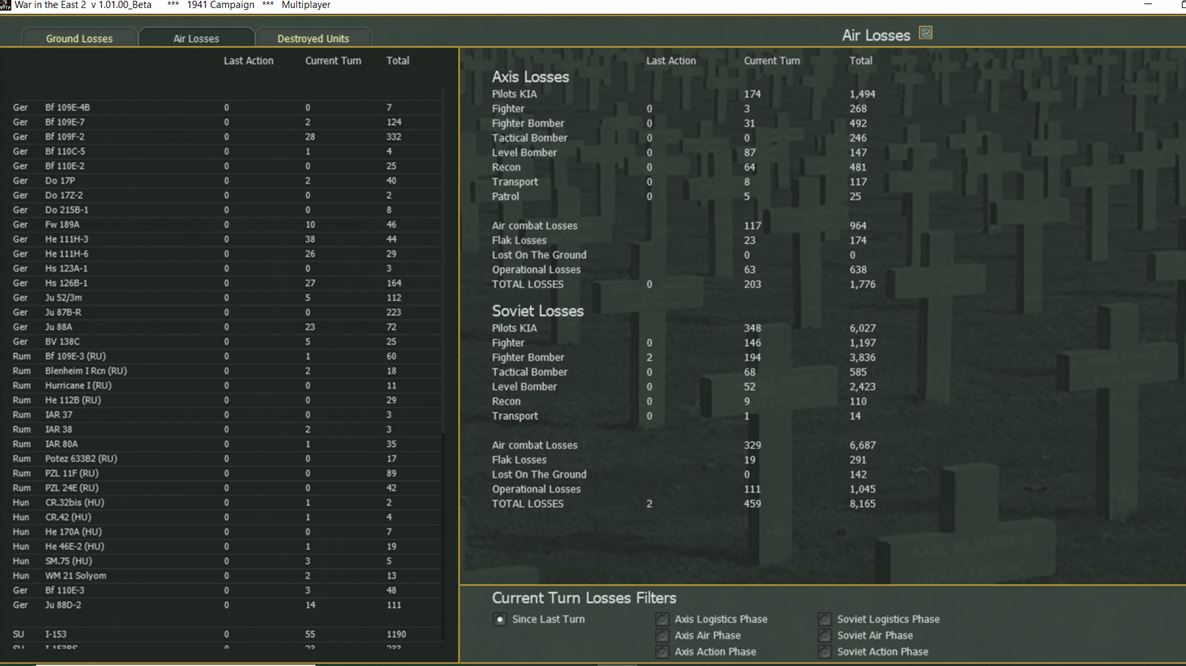Click the War in the East app icon
1186x666 pixels.
tap(5, 5)
